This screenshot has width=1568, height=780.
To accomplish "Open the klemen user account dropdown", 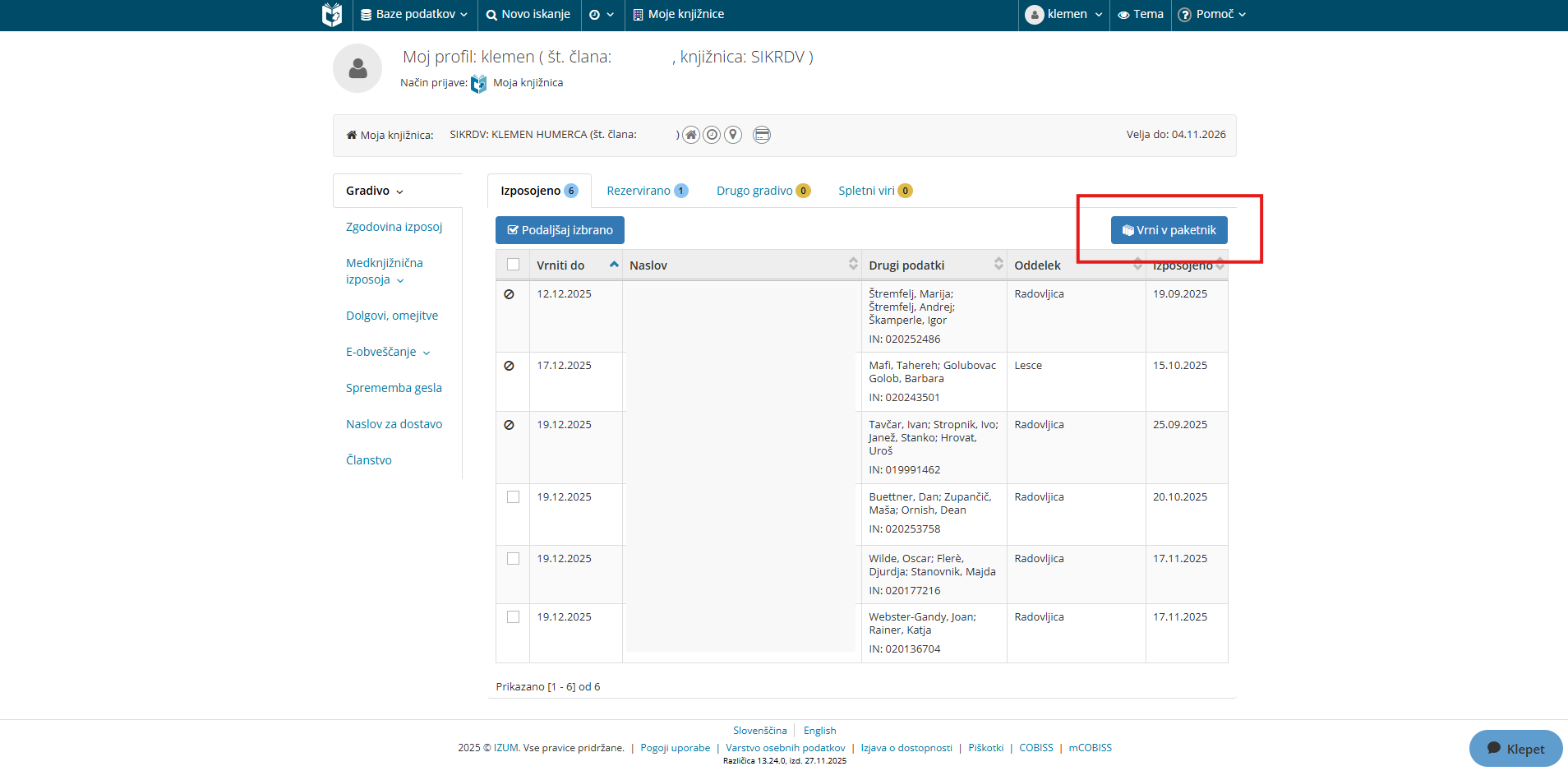I will click(x=1064, y=15).
